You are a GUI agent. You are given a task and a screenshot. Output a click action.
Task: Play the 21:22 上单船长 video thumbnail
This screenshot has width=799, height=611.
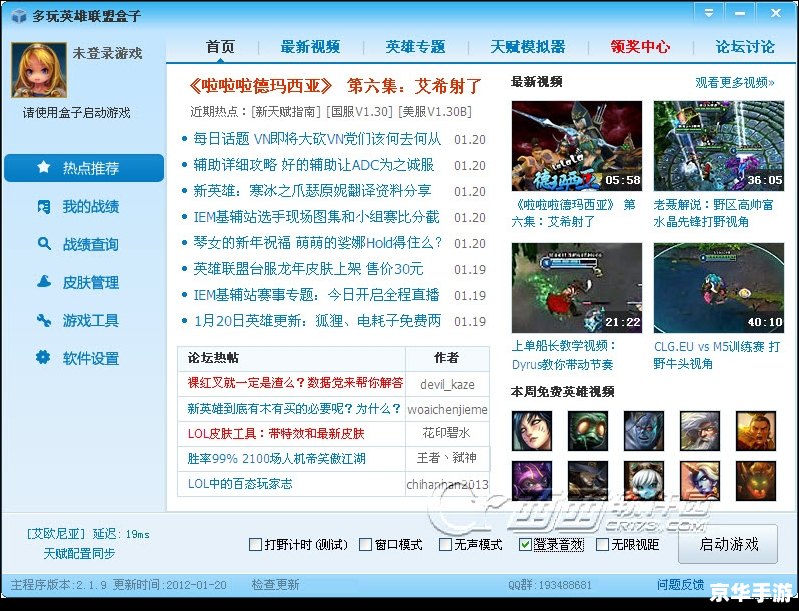577,288
